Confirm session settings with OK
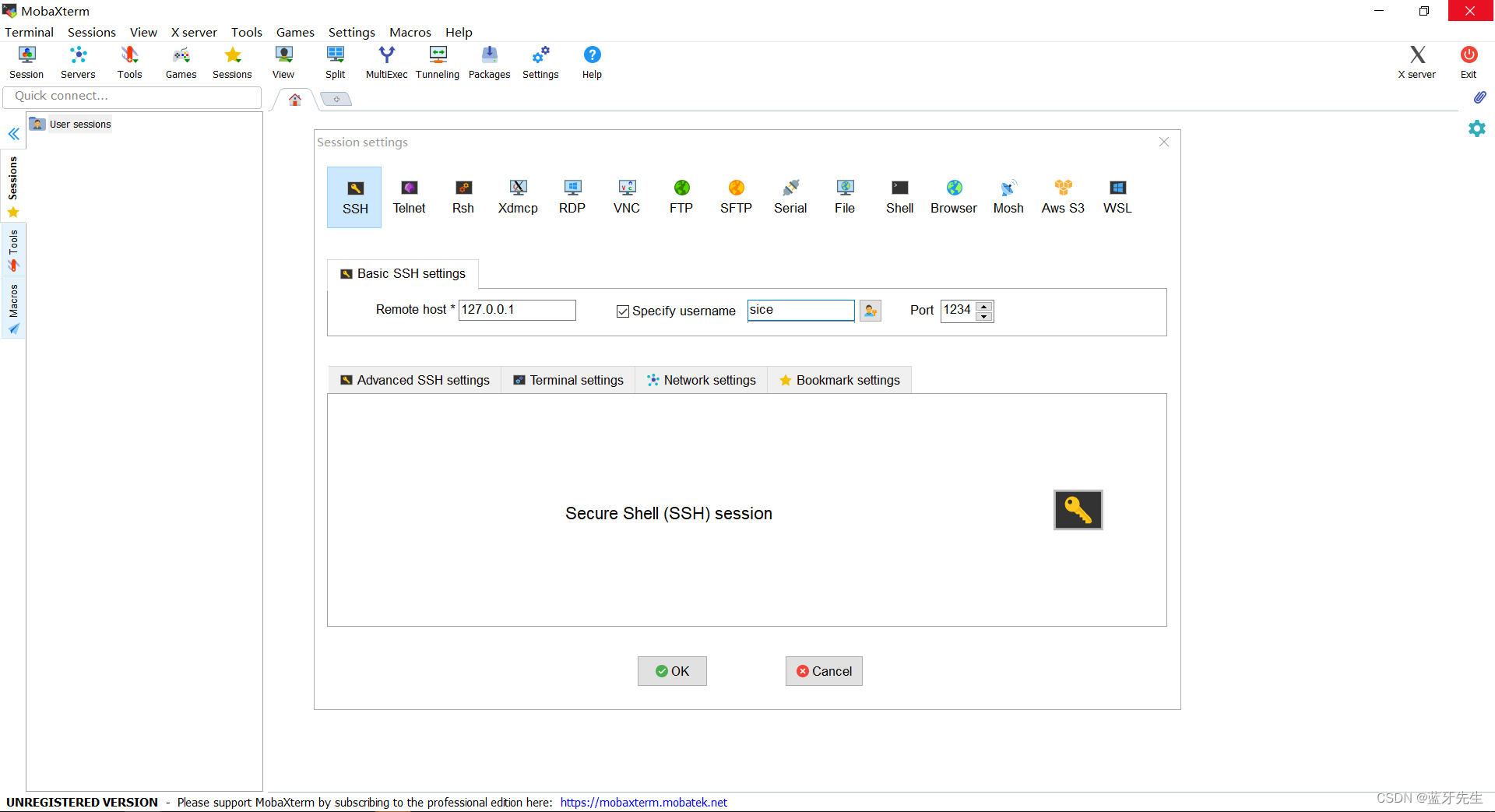 (672, 670)
